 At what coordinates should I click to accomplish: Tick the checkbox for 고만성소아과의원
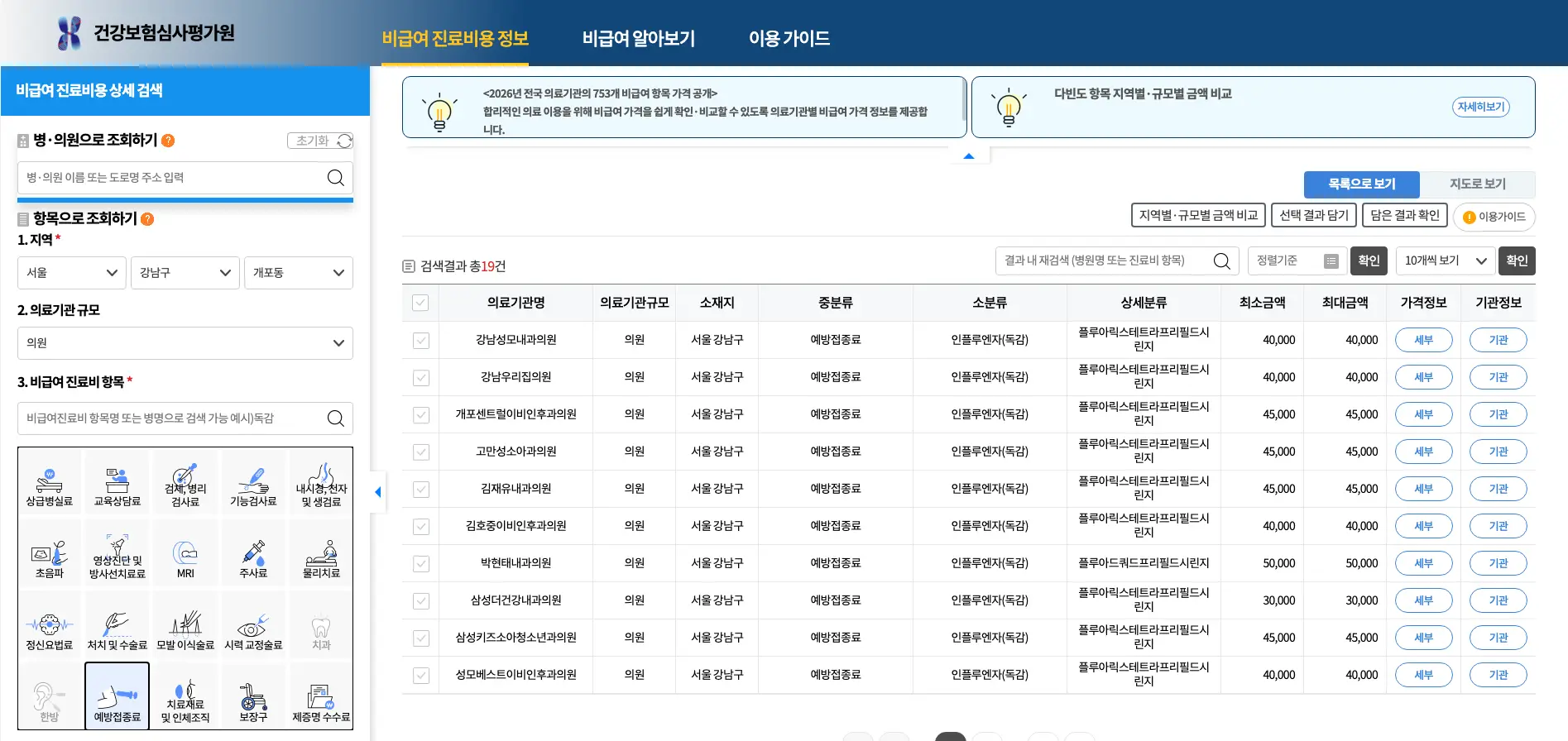click(421, 452)
